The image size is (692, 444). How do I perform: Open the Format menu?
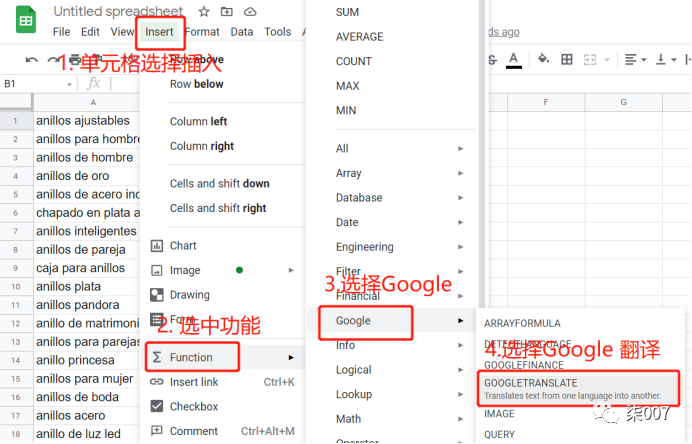(x=202, y=32)
